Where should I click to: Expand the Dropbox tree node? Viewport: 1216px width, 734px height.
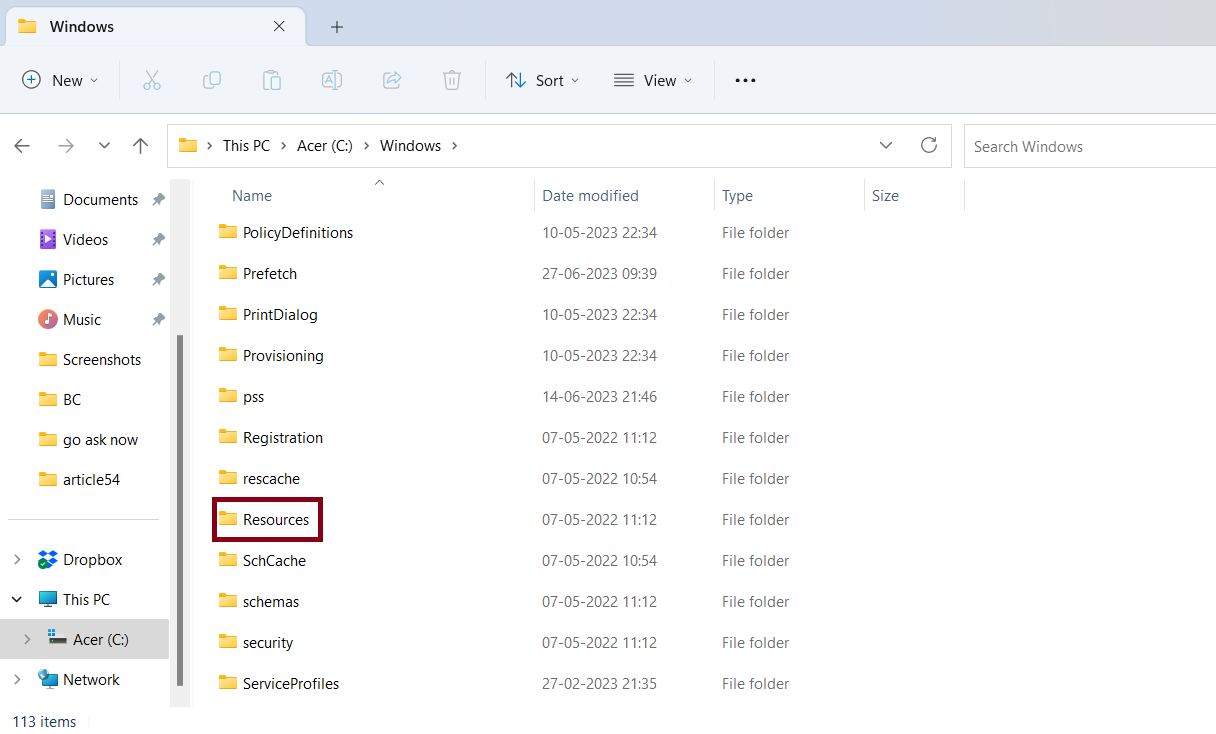click(x=17, y=560)
